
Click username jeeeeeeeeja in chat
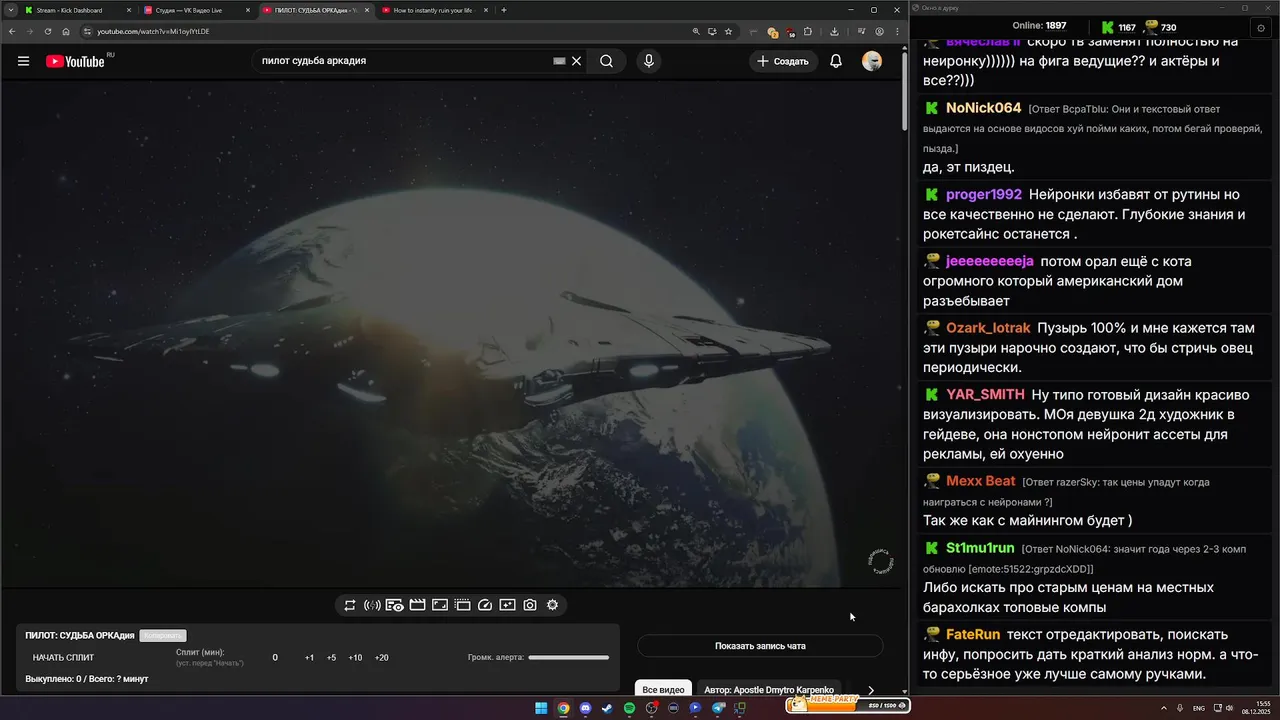click(x=990, y=261)
